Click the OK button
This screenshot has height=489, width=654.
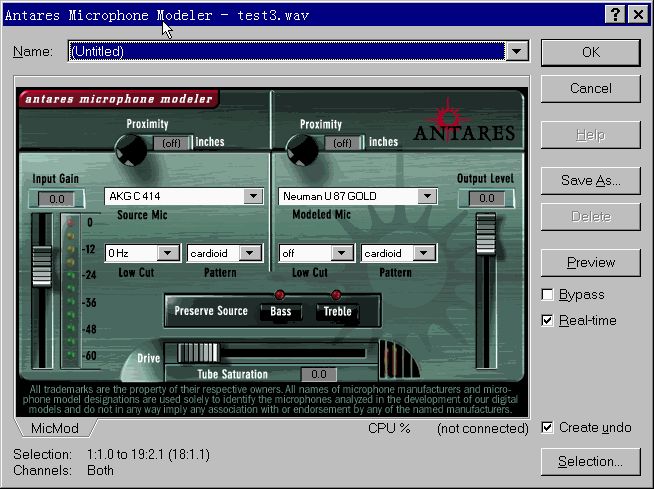(x=591, y=53)
